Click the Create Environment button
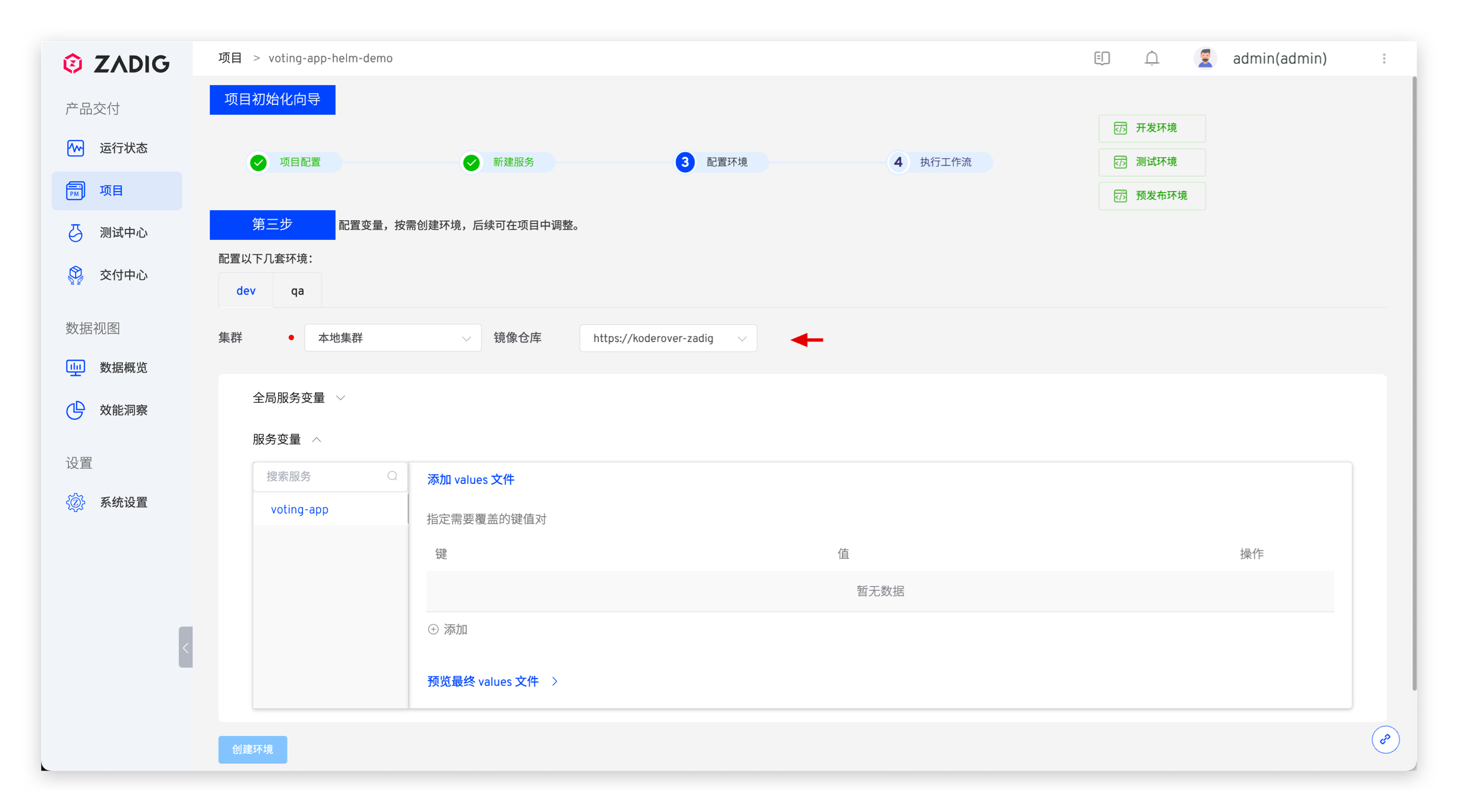This screenshot has height=812, width=1458. pyautogui.click(x=252, y=749)
